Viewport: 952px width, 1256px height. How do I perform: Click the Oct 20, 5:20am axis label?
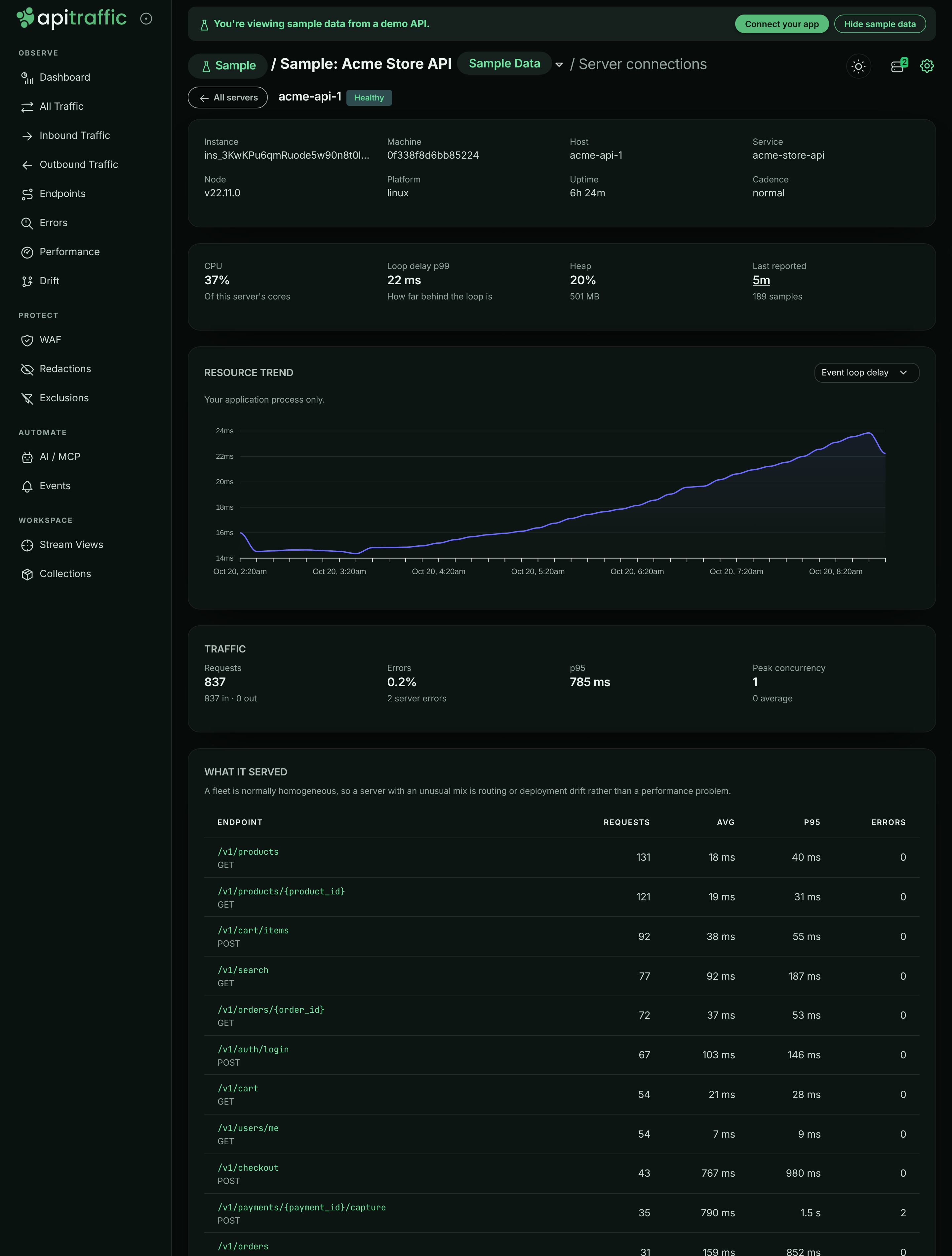tap(537, 571)
